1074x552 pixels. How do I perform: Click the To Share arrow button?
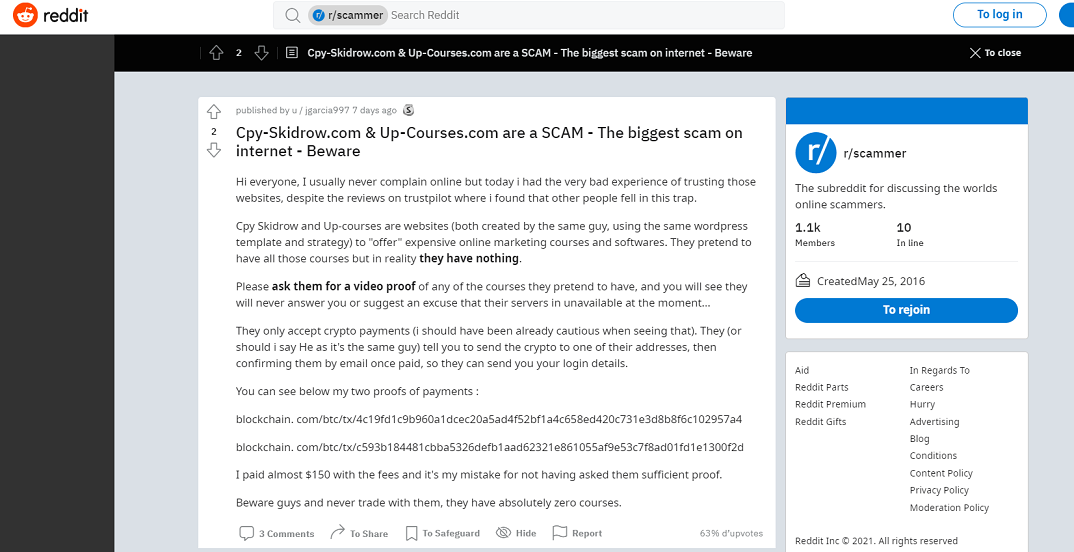coord(359,534)
